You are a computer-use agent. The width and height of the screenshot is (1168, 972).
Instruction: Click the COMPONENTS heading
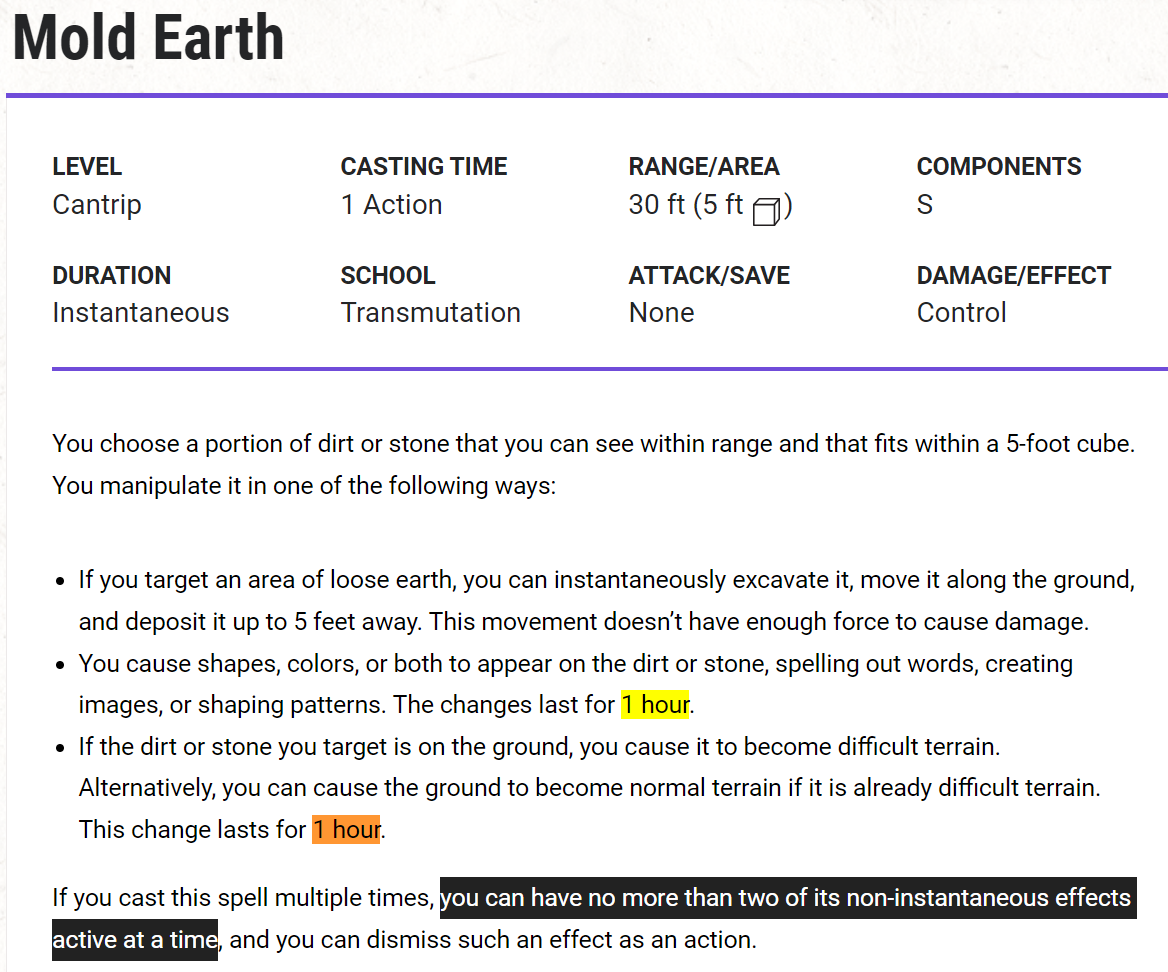999,166
